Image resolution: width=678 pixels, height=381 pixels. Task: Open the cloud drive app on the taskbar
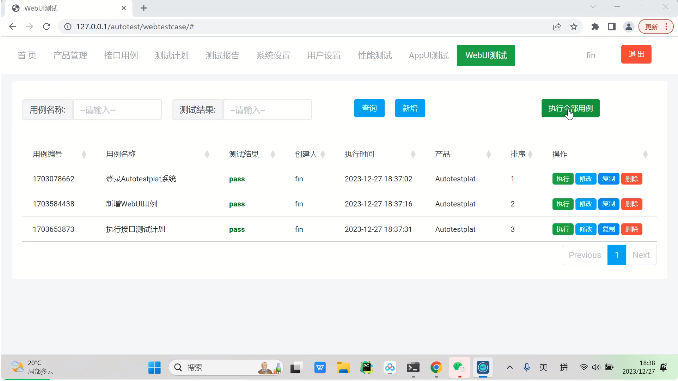(x=390, y=368)
